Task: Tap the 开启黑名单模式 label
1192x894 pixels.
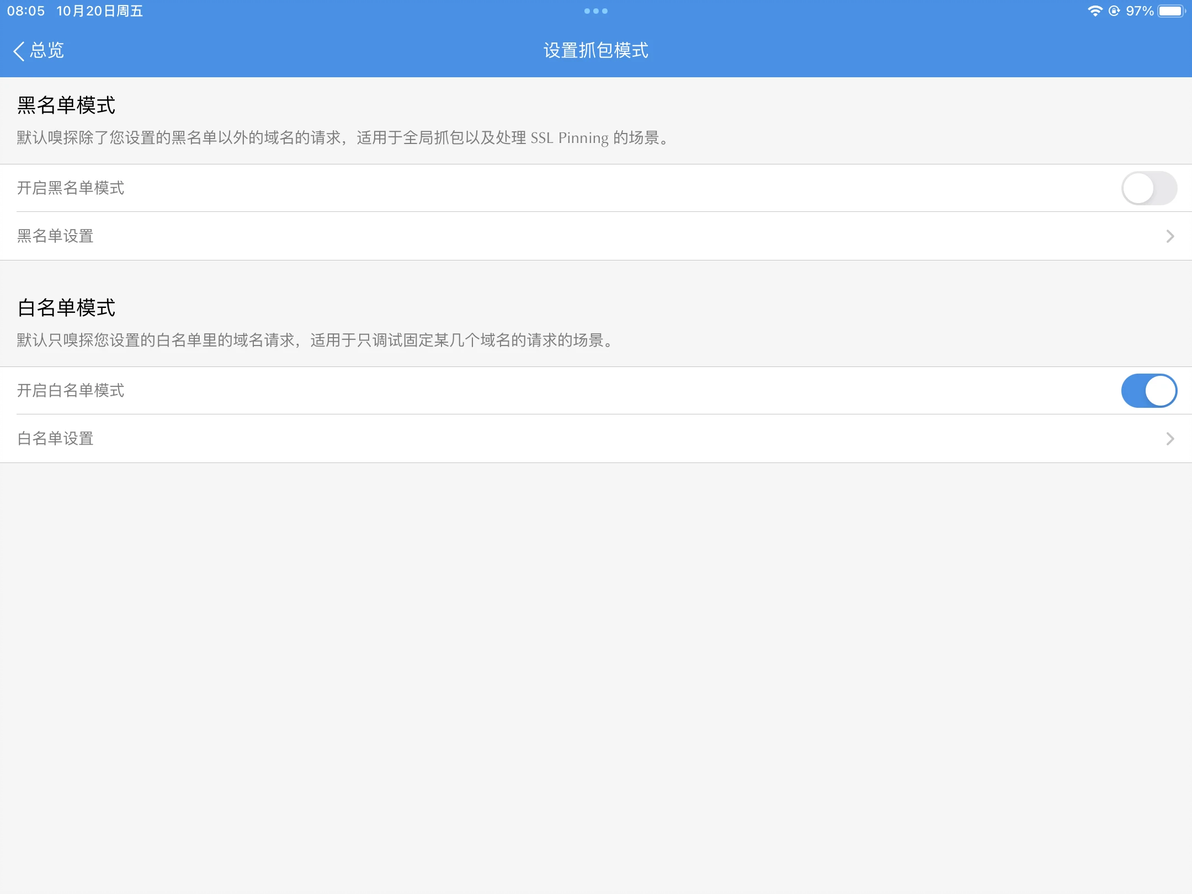Action: [x=71, y=189]
